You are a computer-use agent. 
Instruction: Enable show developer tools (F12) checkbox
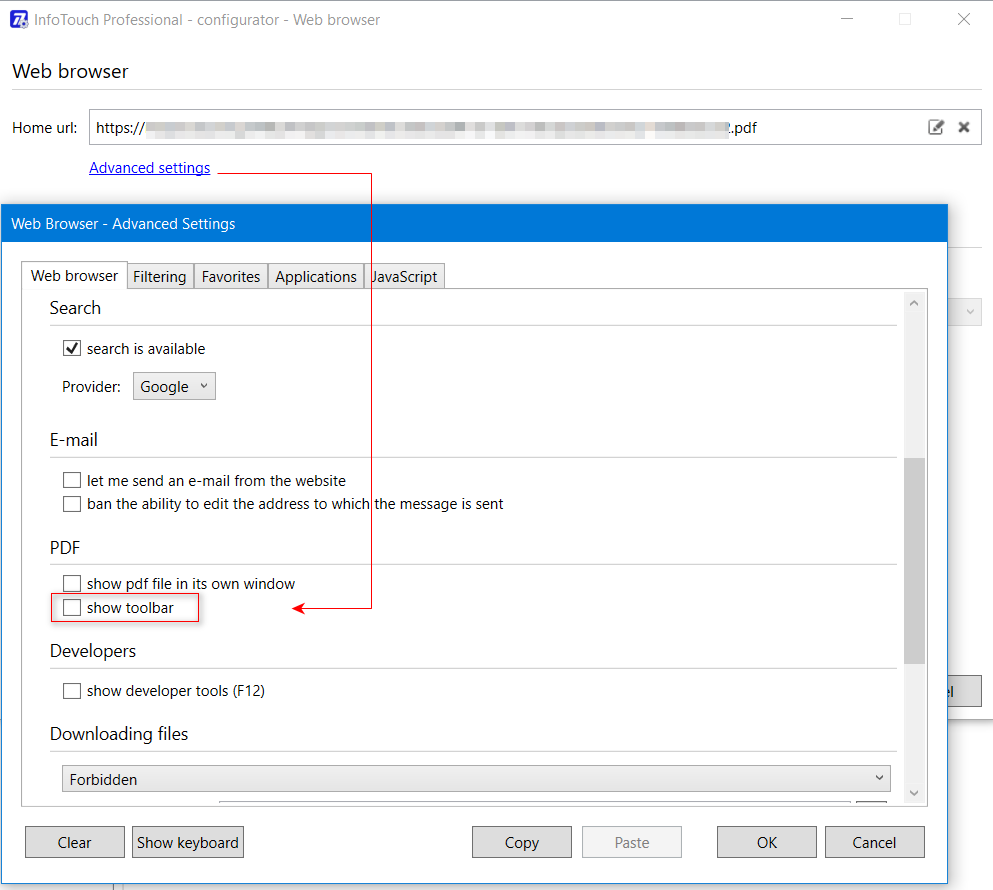coord(72,690)
